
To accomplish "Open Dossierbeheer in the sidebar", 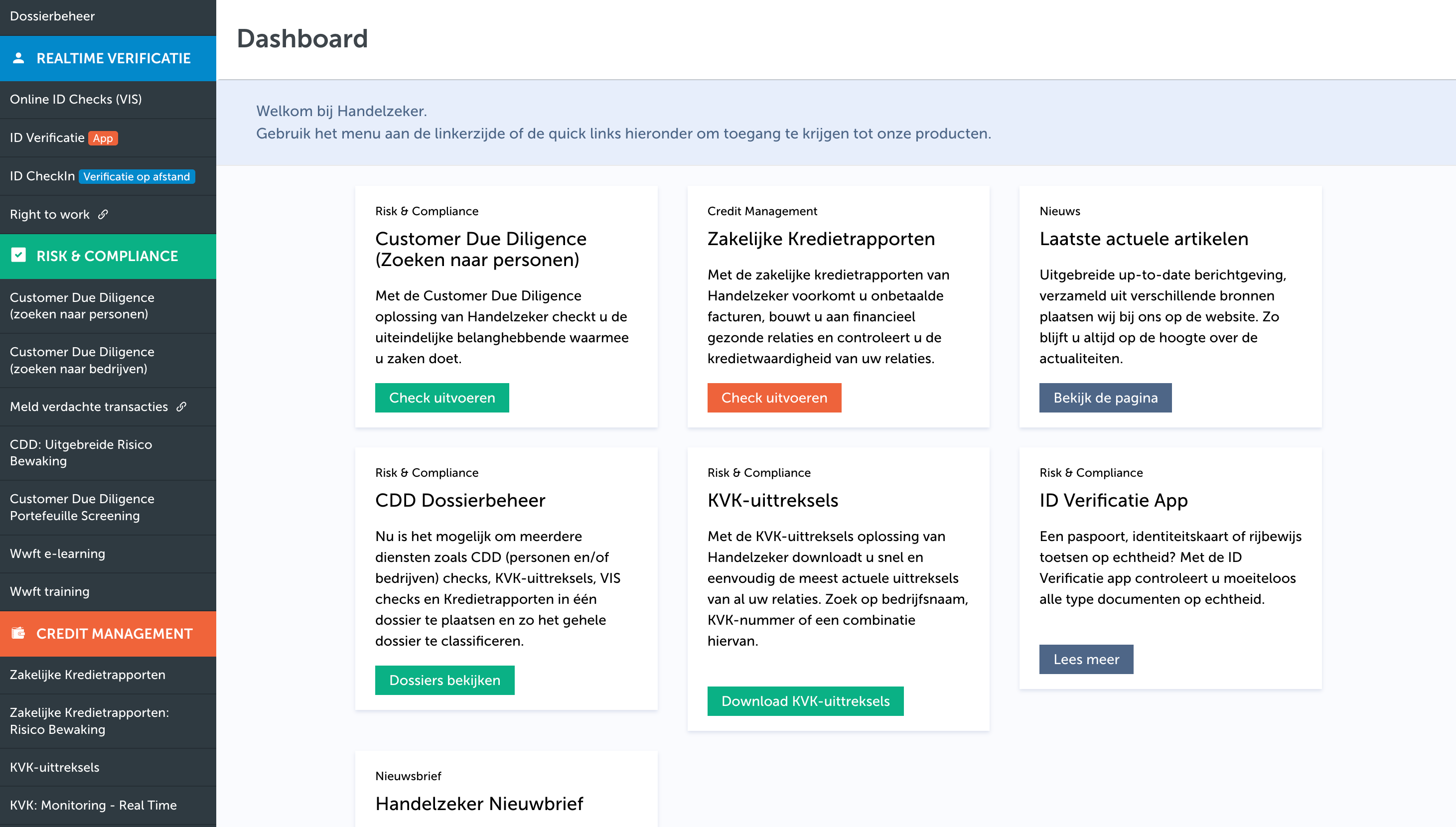I will click(x=52, y=16).
